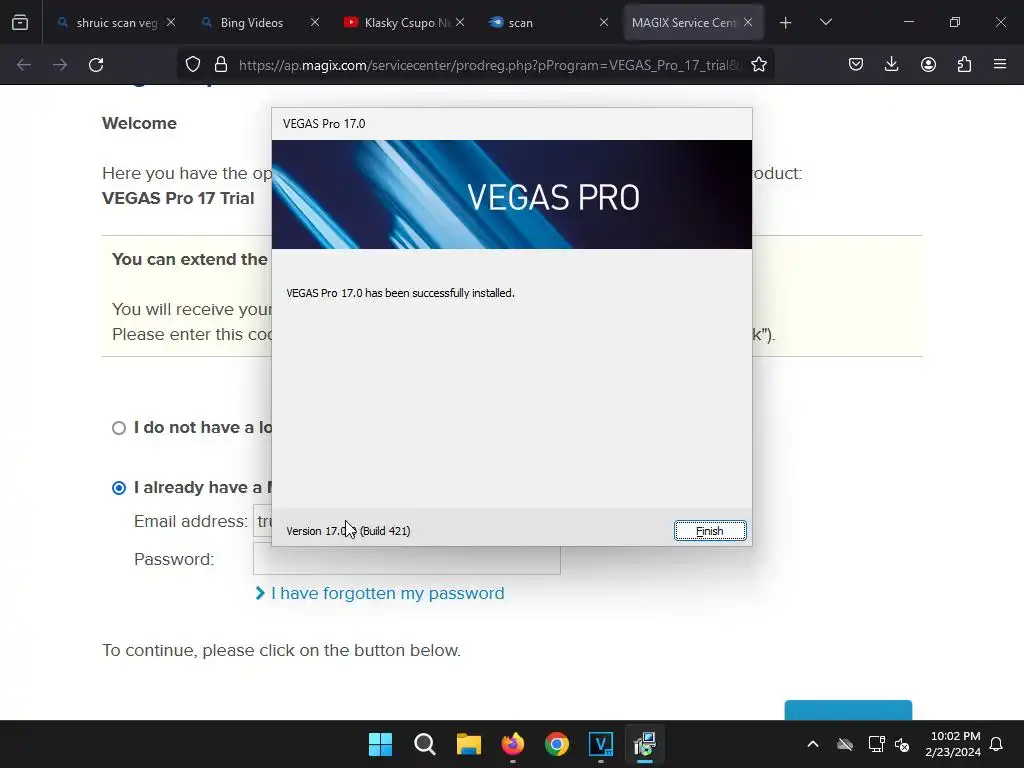Viewport: 1024px width, 768px height.
Task: Click 'To continue, please click on the button below' text
Action: (281, 650)
